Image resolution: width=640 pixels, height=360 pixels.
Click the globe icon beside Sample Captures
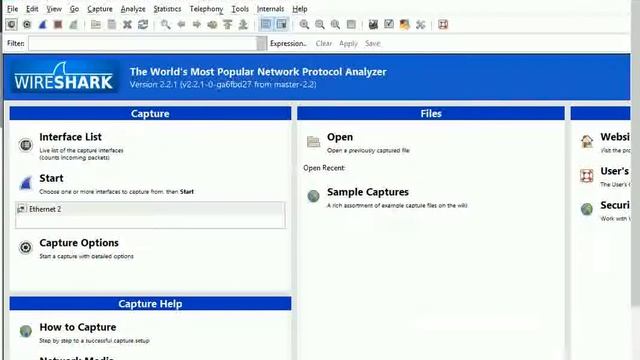(313, 196)
